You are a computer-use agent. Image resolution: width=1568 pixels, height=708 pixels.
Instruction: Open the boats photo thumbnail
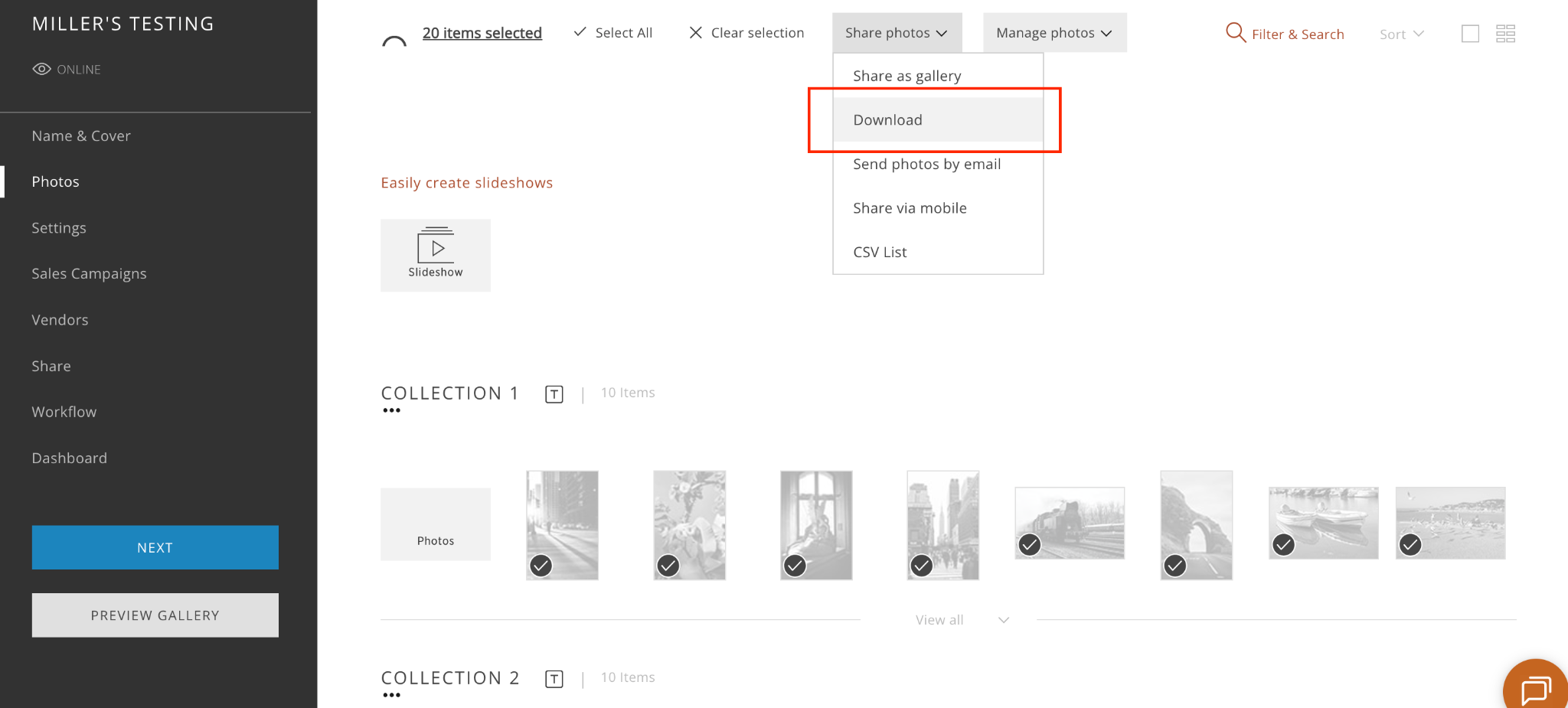click(x=1323, y=523)
